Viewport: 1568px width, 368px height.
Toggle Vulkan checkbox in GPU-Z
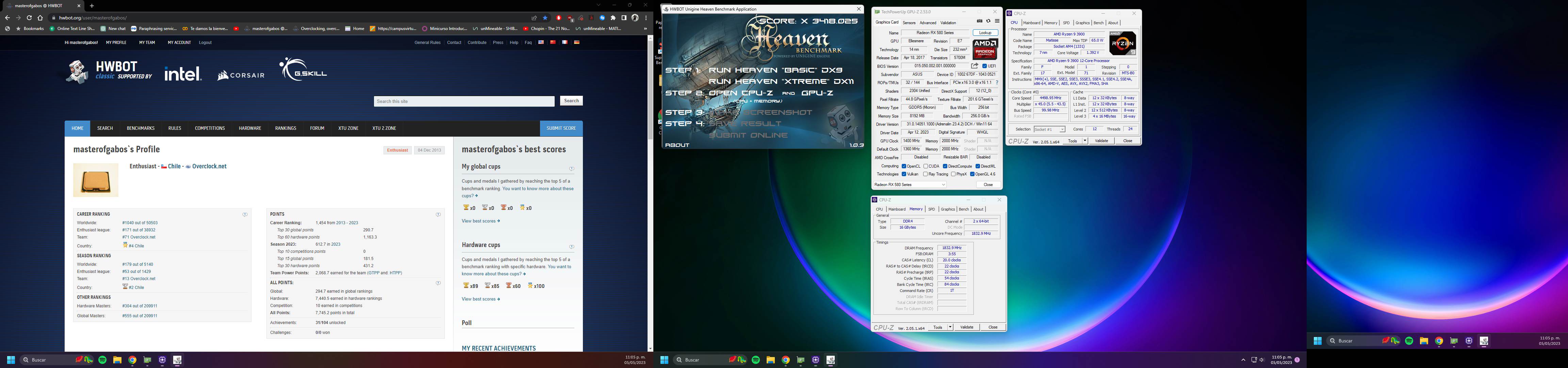click(x=904, y=174)
